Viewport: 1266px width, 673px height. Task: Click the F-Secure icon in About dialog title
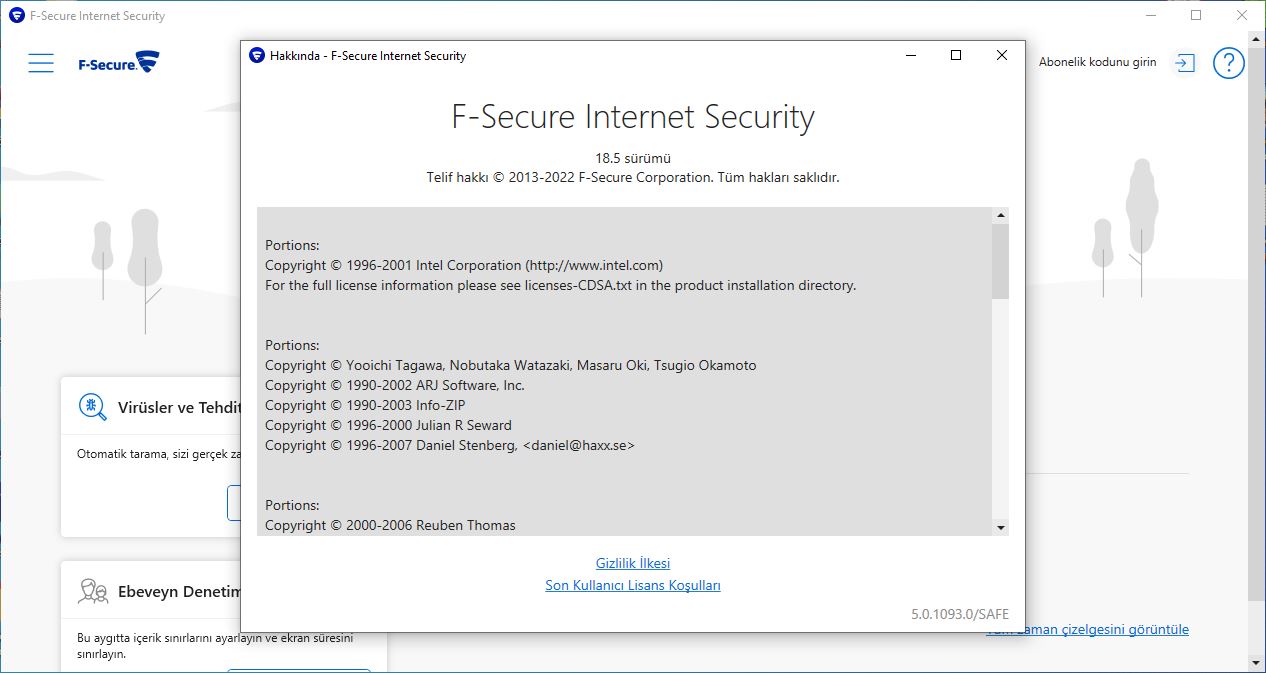tap(257, 56)
